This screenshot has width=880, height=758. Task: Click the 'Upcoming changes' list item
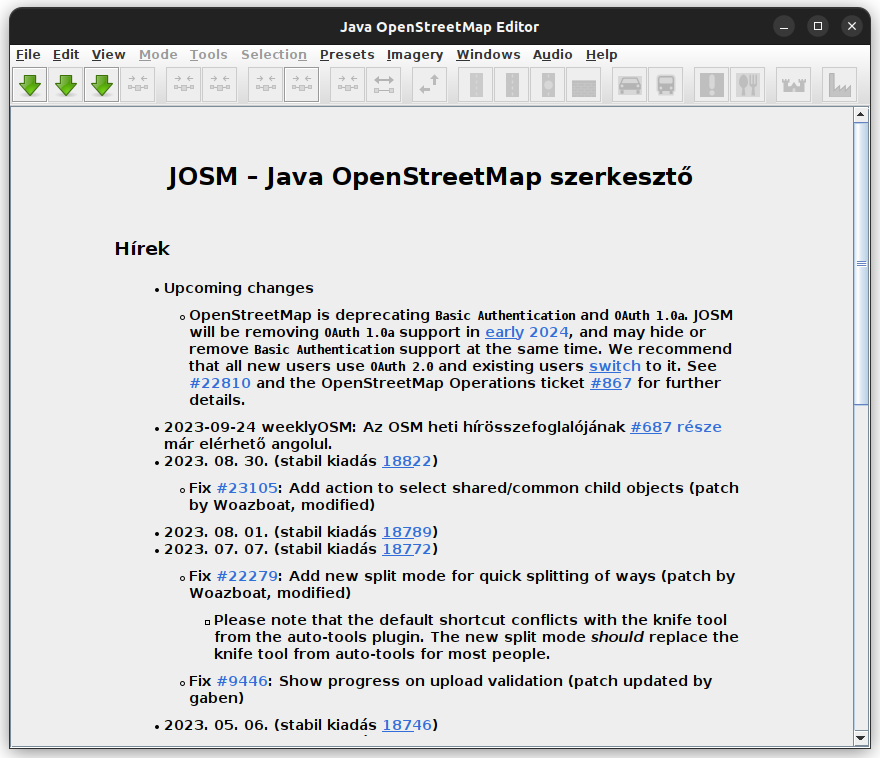(x=239, y=288)
